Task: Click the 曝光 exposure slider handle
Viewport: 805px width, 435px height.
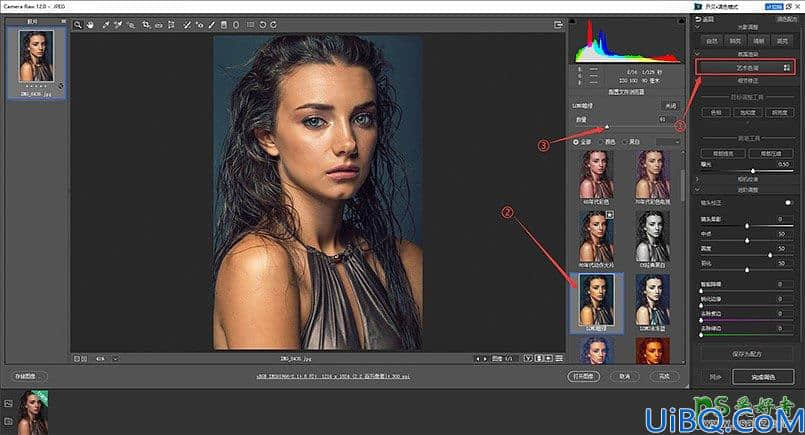Action: pyautogui.click(x=753, y=171)
